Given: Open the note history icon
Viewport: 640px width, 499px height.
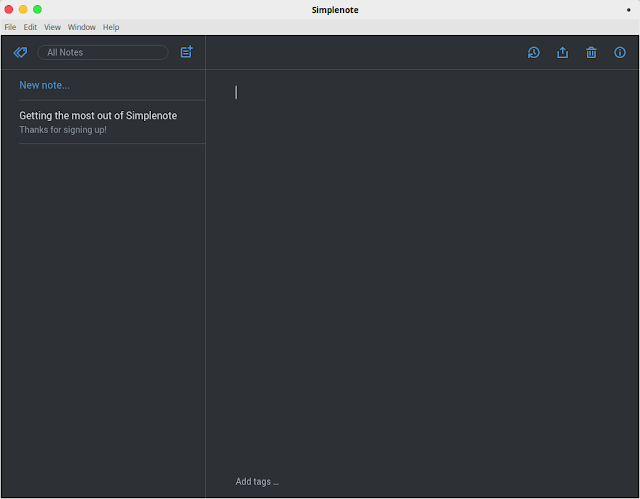Looking at the screenshot, I should pos(533,53).
